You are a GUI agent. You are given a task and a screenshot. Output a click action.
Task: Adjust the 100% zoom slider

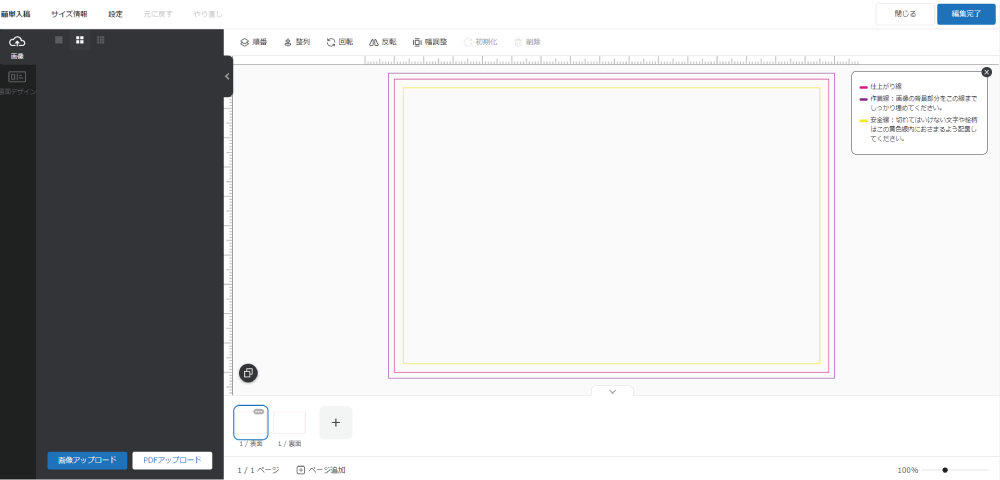945,470
